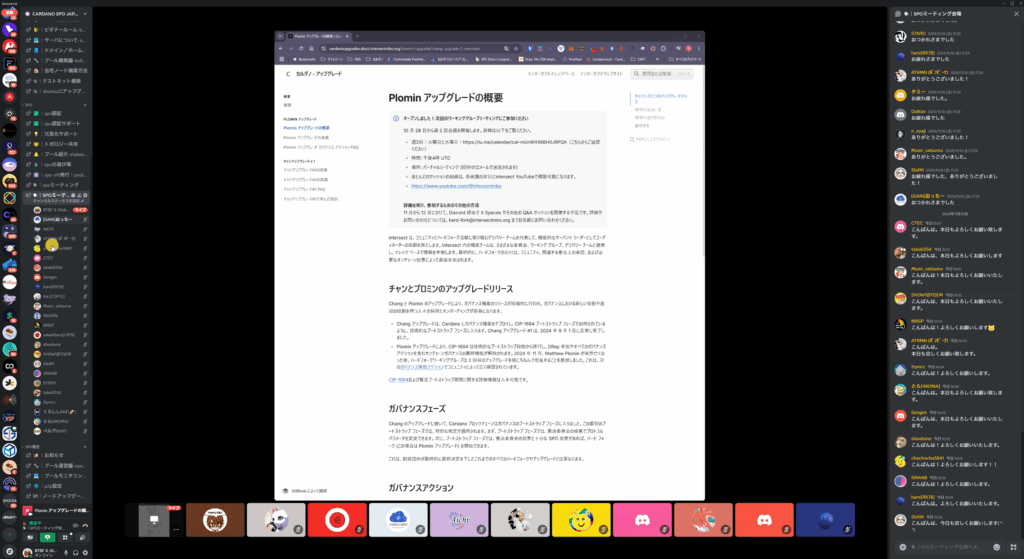The width and height of the screenshot is (1024, 559).
Task: Add channel to SPO category
Action: (85, 104)
